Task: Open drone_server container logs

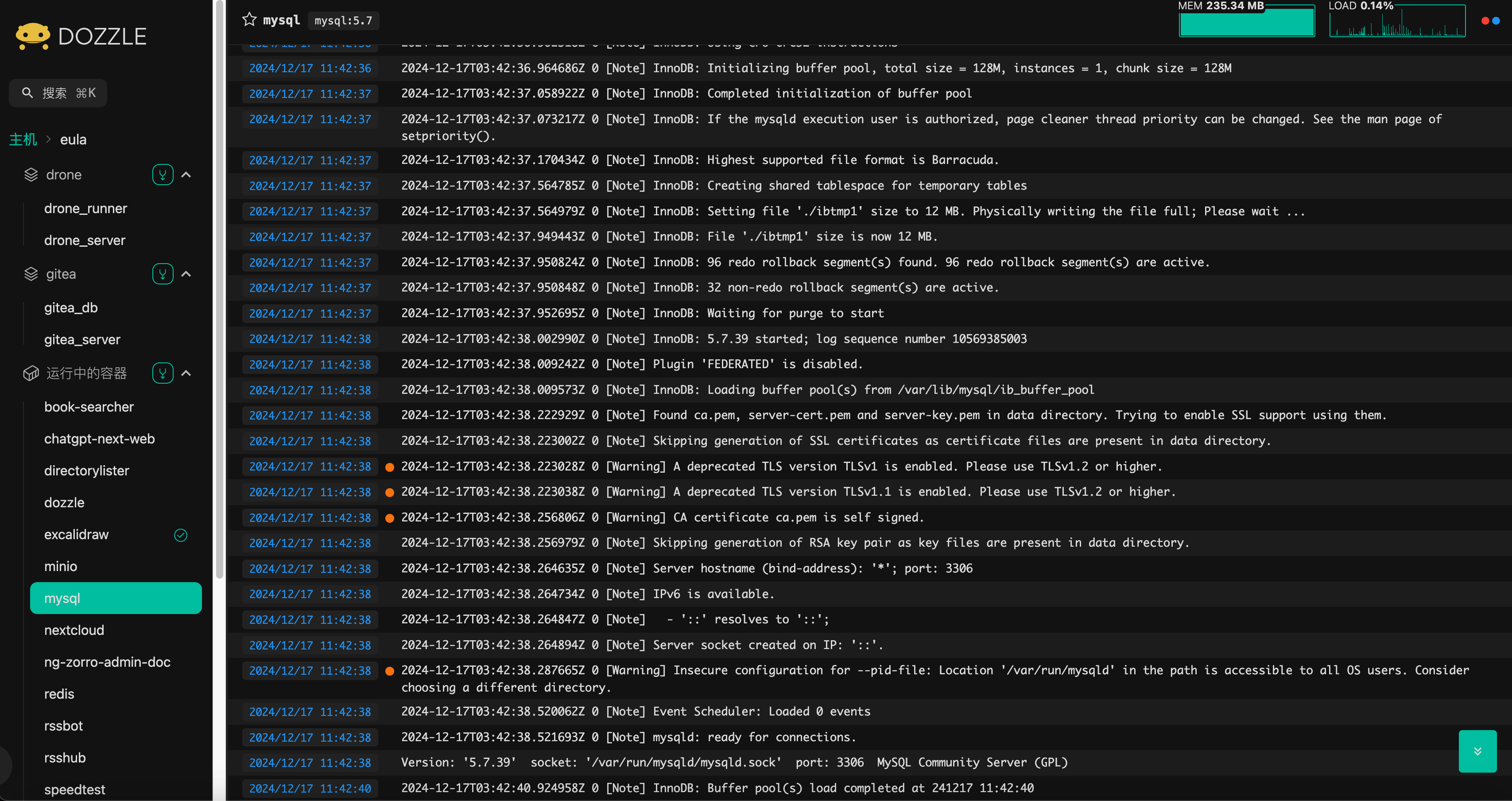Action: 85,241
